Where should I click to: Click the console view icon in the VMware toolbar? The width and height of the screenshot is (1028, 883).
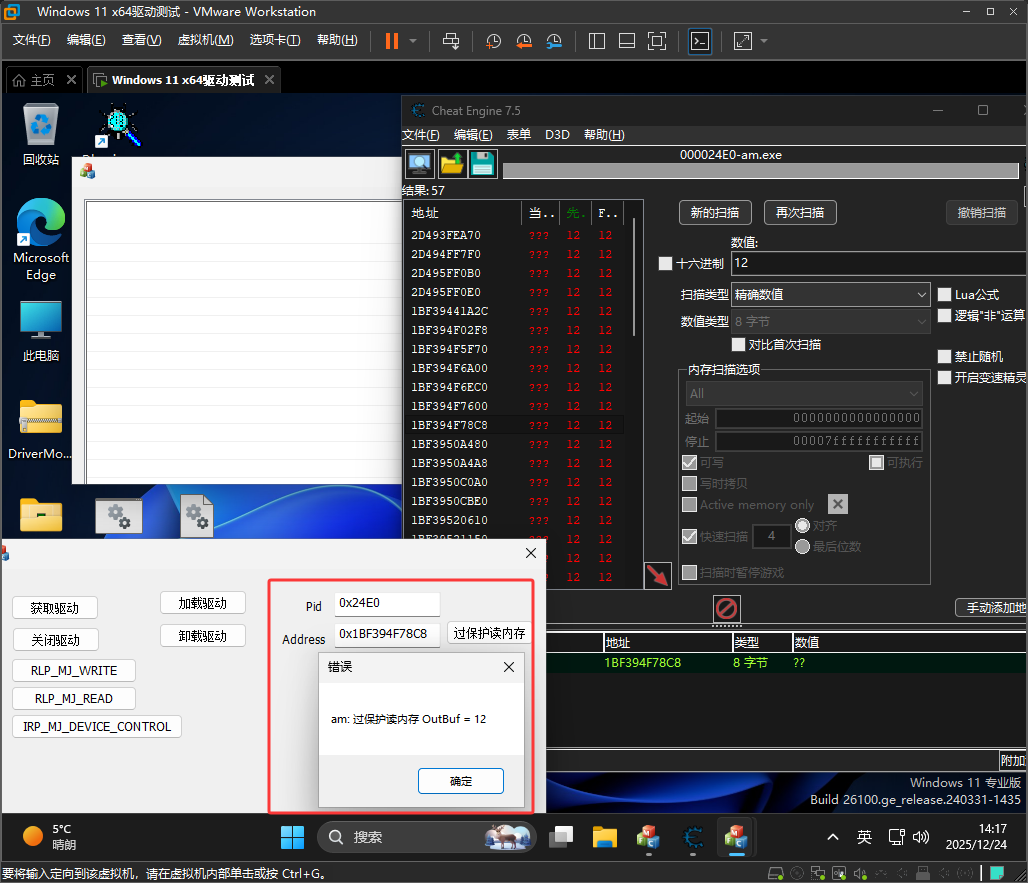pos(700,41)
